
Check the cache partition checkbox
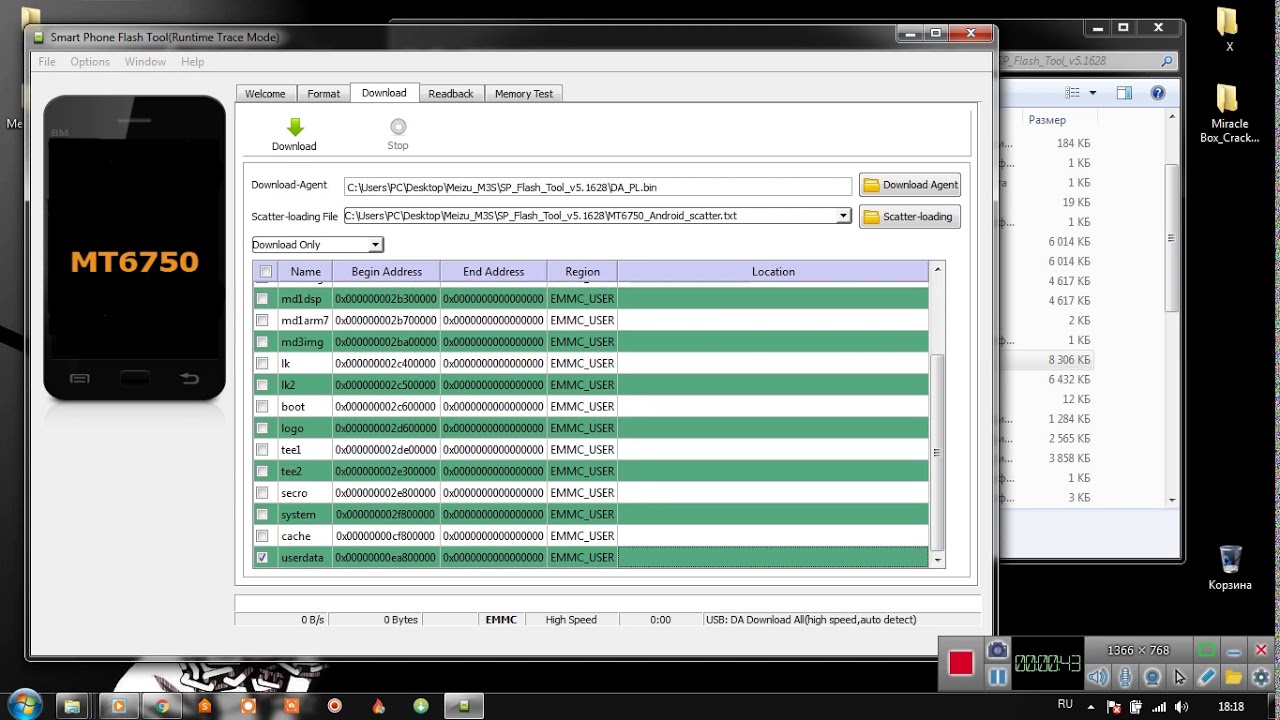[262, 536]
